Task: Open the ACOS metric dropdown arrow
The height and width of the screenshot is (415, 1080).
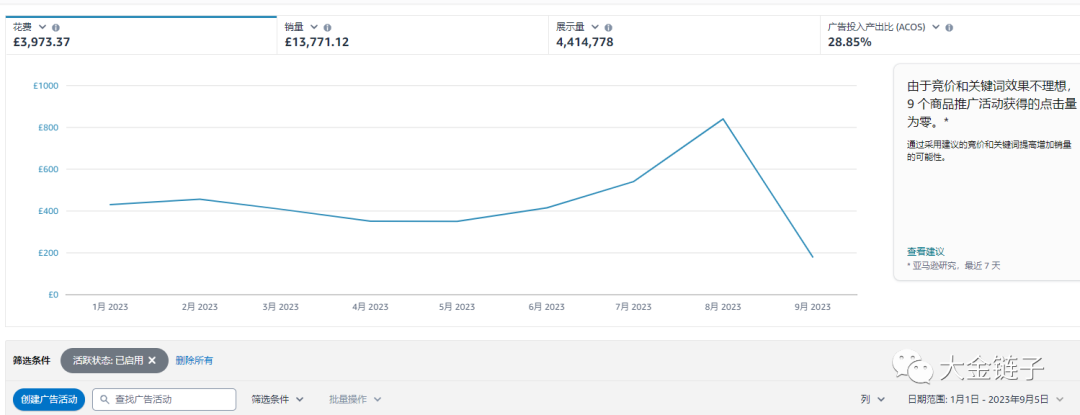Action: click(x=935, y=27)
